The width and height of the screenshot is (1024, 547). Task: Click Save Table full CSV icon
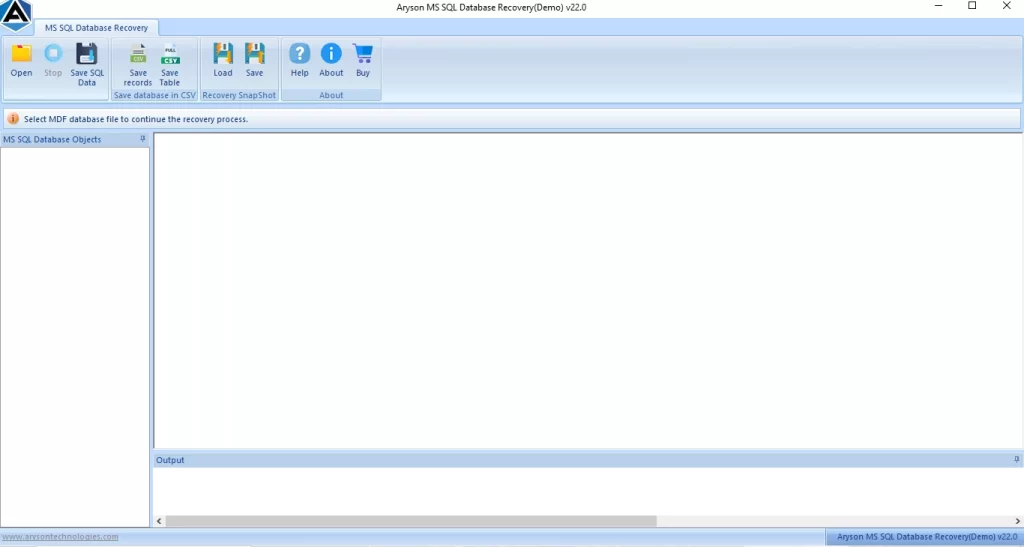170,64
